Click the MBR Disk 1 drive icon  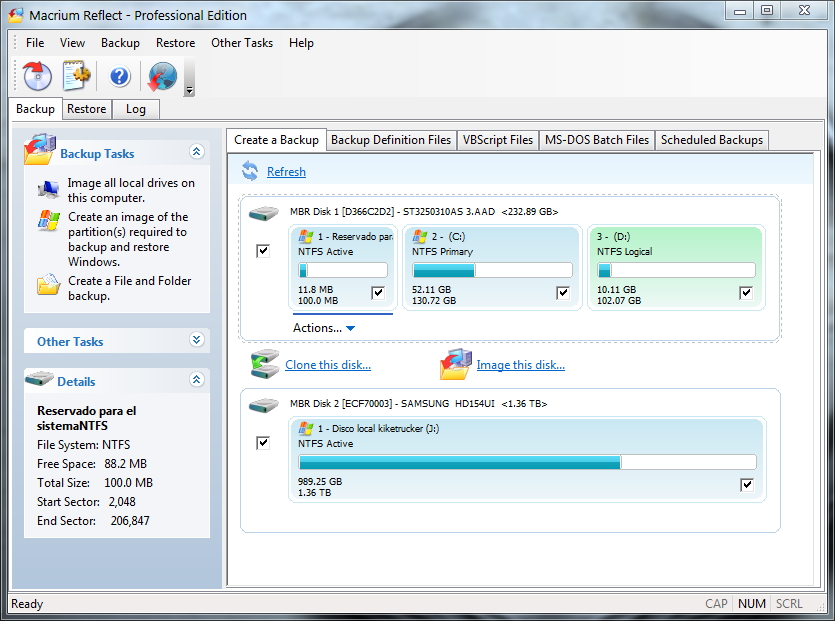click(264, 214)
